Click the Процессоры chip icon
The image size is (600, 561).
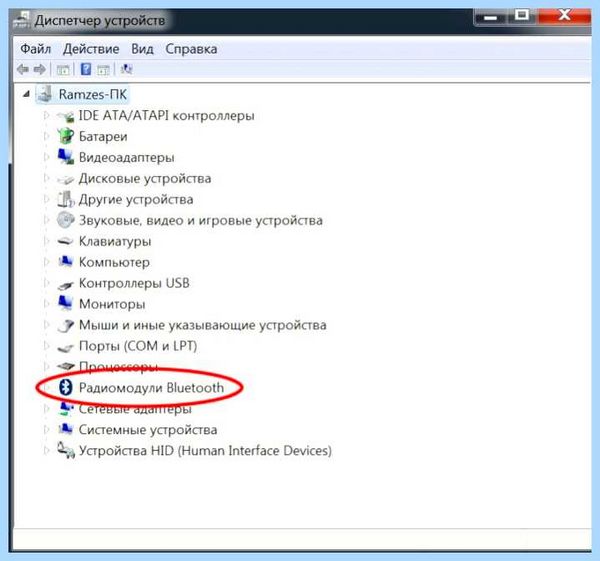[65, 367]
